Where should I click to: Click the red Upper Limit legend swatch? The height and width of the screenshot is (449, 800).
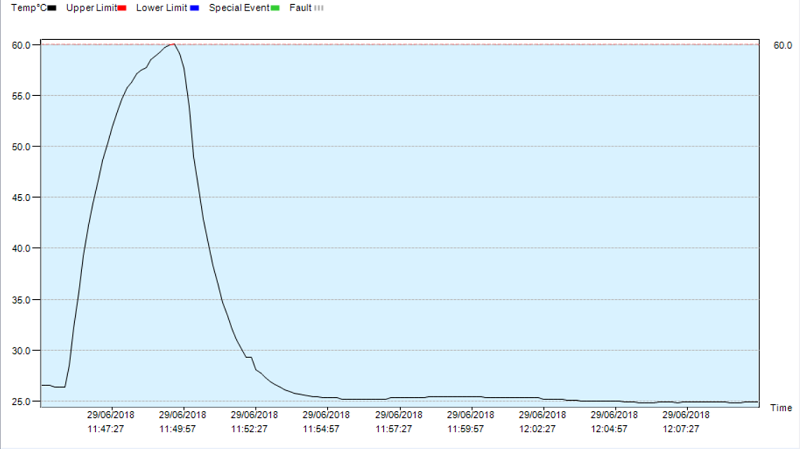click(121, 8)
